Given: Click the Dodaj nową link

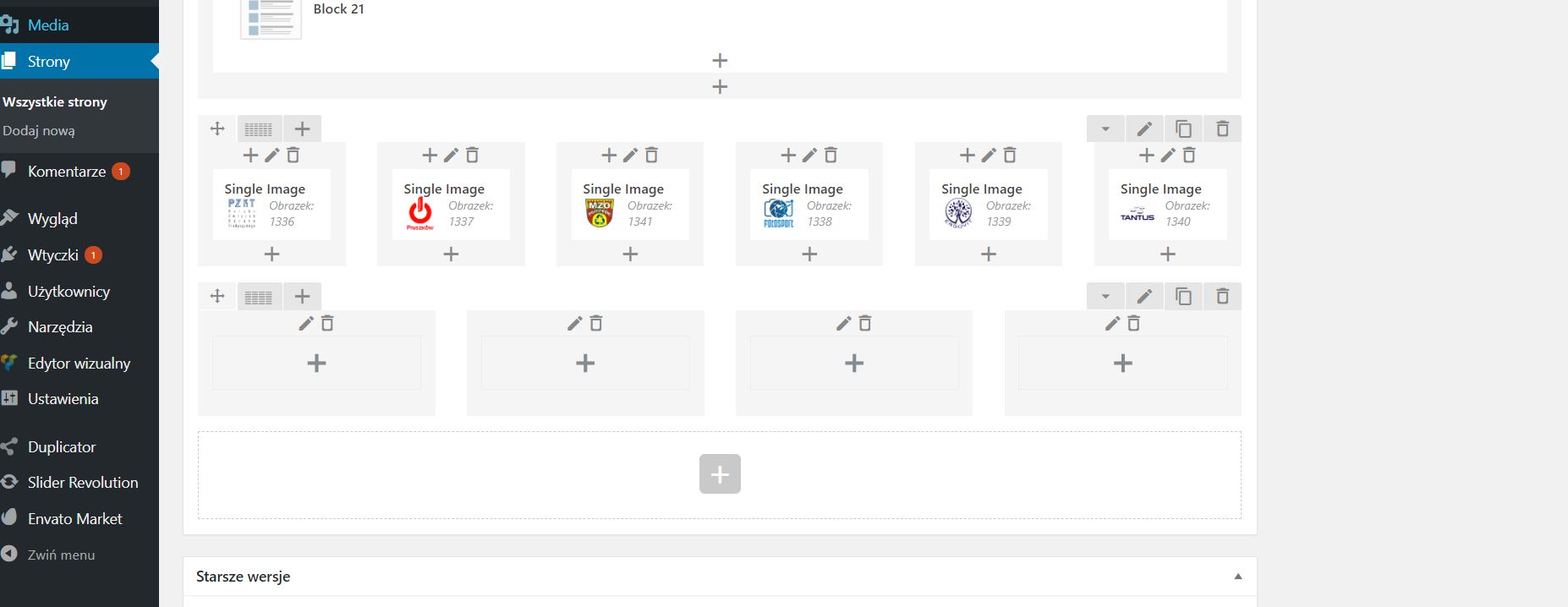Looking at the screenshot, I should coord(39,131).
